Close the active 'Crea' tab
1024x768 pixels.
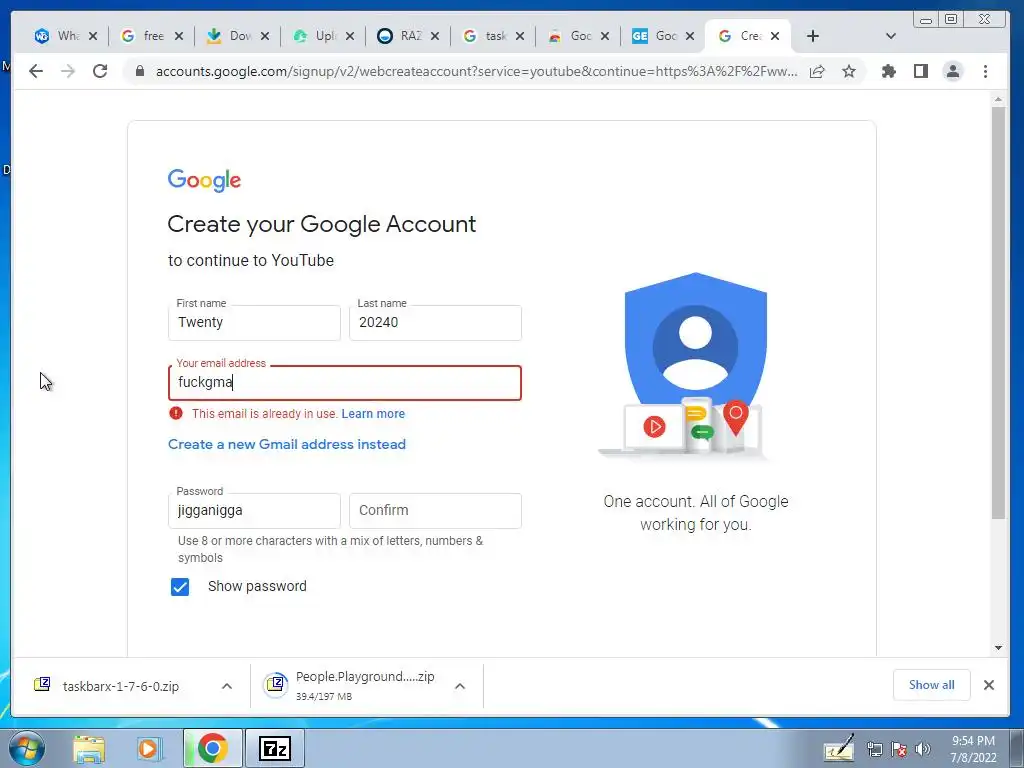[x=775, y=36]
